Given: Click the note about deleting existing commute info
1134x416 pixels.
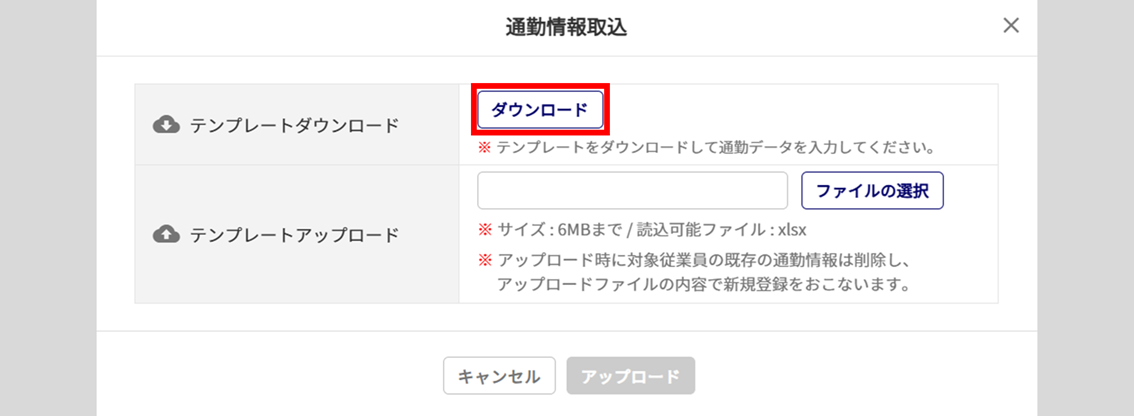Looking at the screenshot, I should 701,260.
